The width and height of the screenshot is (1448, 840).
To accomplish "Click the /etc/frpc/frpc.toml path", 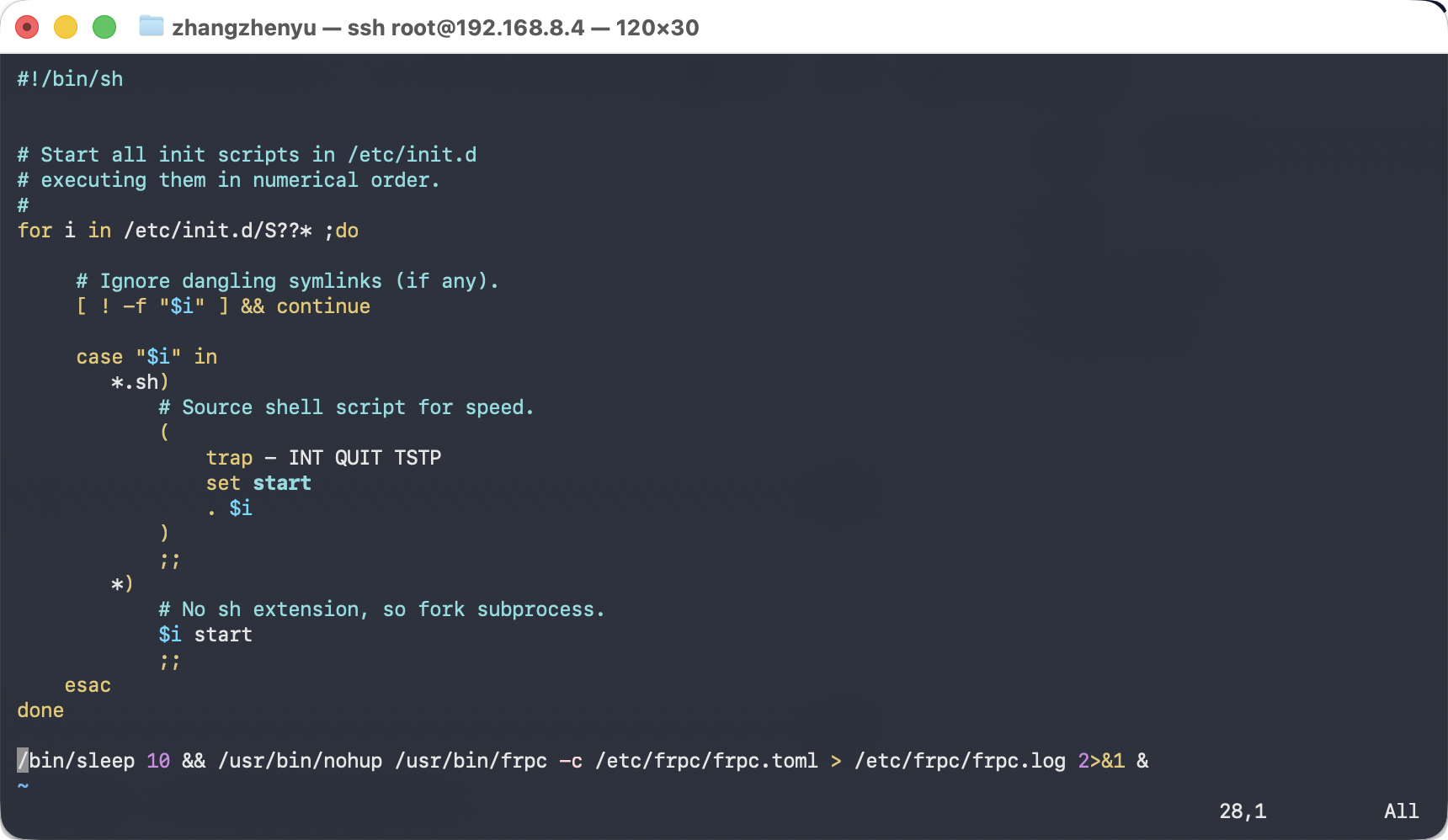I will coord(706,761).
